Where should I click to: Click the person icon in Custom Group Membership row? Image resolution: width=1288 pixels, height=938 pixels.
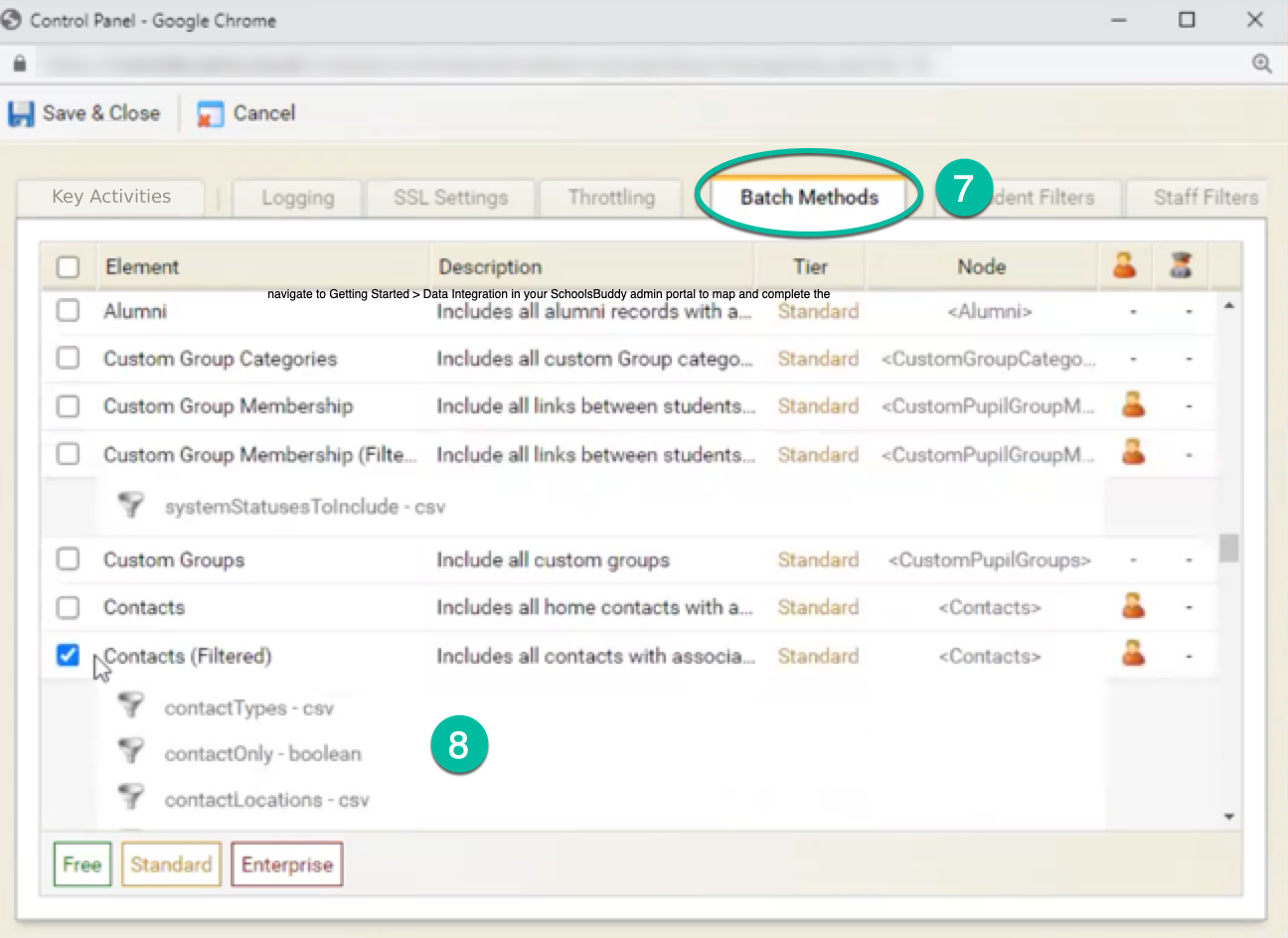coord(1133,404)
